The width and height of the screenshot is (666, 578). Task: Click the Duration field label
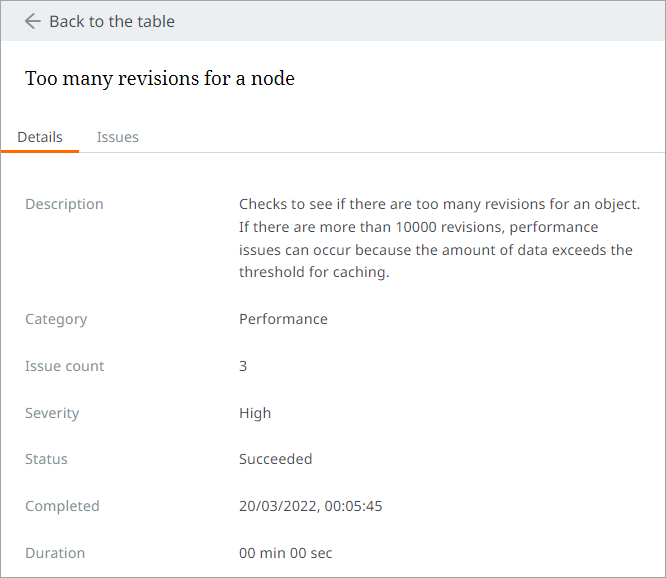pos(55,553)
